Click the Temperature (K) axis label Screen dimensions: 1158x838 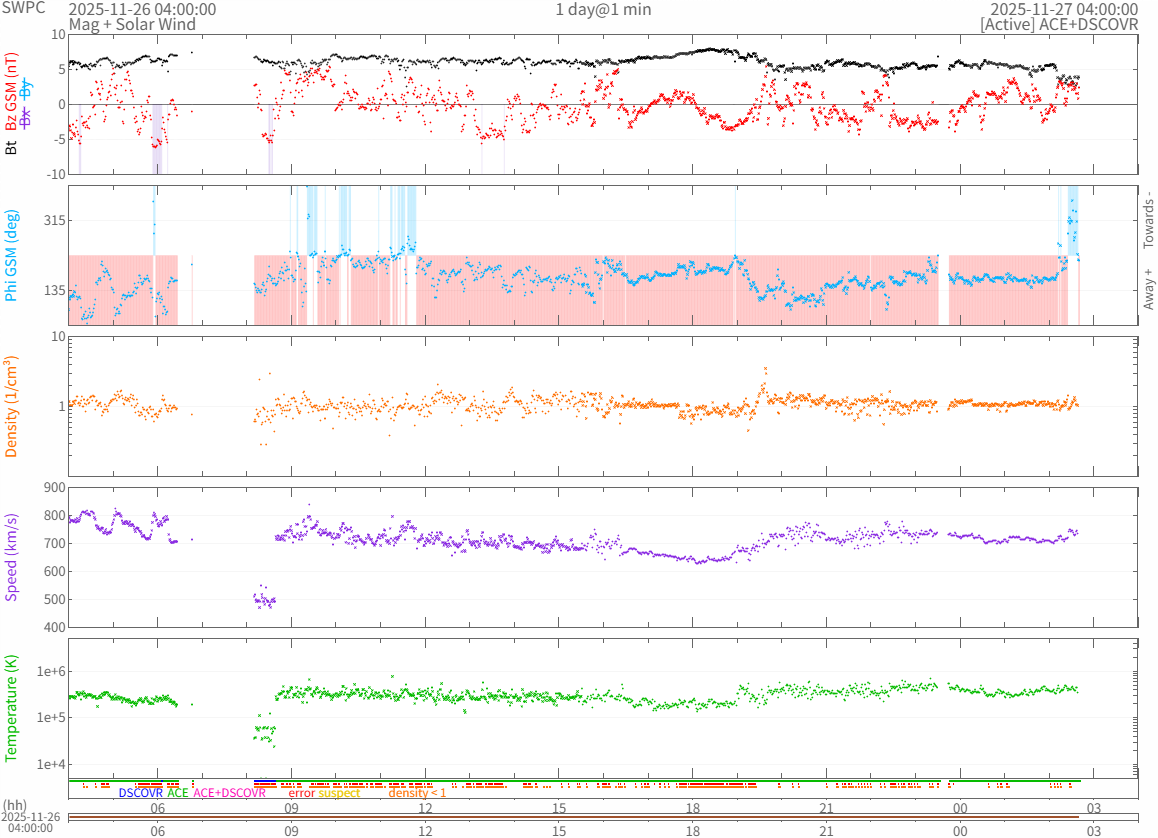(x=12, y=705)
